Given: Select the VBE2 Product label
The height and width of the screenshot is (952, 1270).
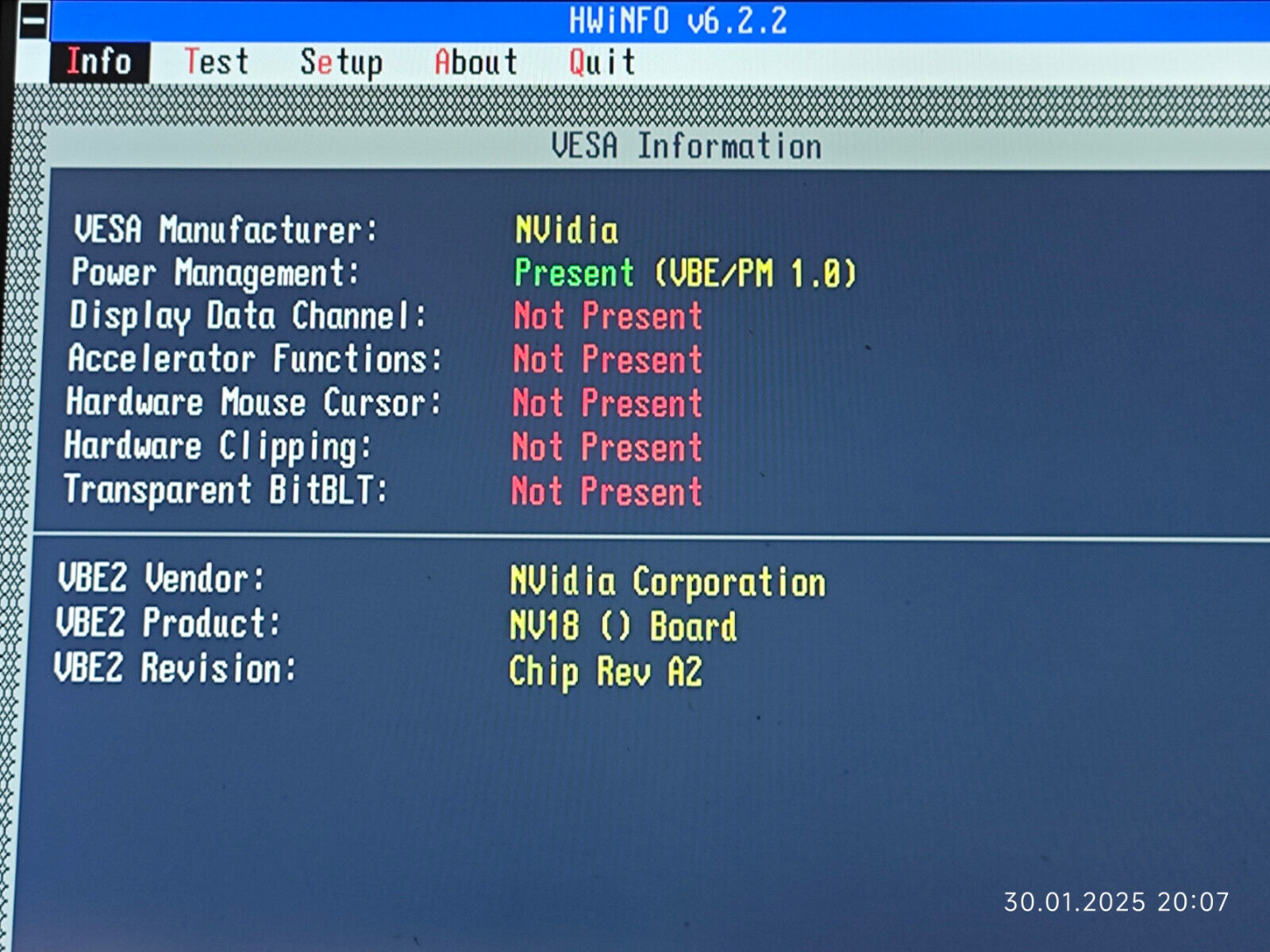Looking at the screenshot, I should coord(168,622).
